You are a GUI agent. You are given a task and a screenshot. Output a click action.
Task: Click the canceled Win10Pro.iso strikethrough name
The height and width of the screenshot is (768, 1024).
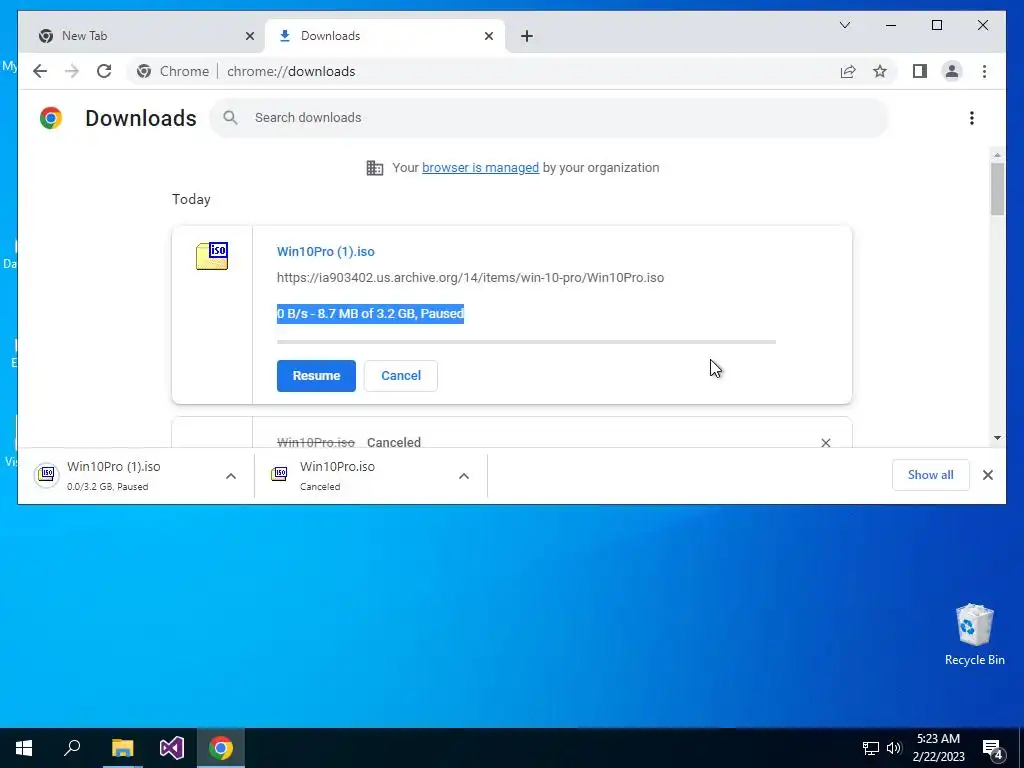coord(315,443)
